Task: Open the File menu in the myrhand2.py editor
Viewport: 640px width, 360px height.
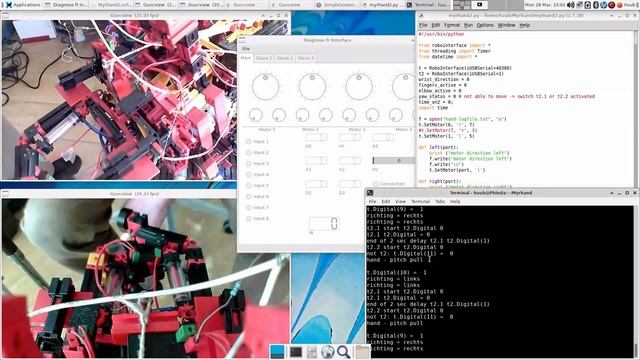Action: (x=423, y=25)
